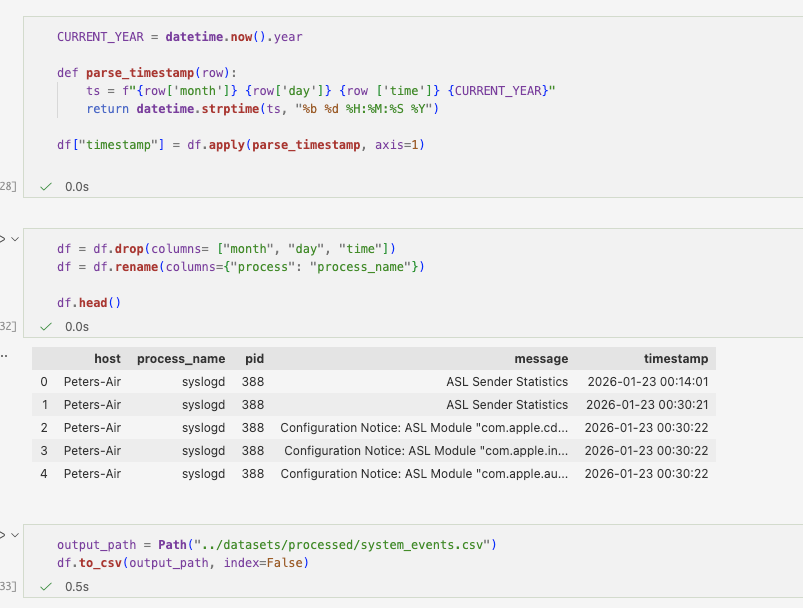Expand run options chevron for the to_csv cell
The height and width of the screenshot is (608, 803).
13,535
